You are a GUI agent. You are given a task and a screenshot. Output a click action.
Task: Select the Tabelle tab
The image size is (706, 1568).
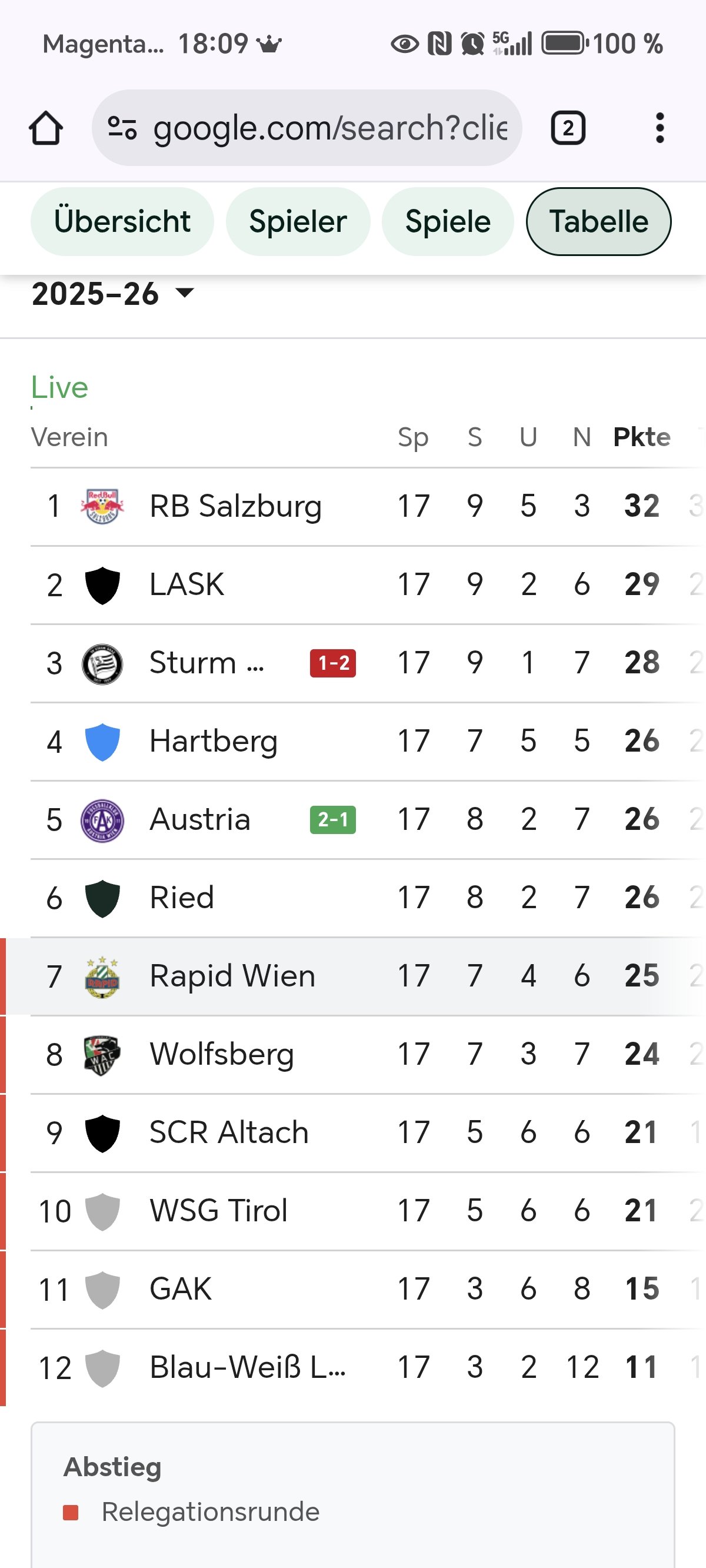coord(598,221)
